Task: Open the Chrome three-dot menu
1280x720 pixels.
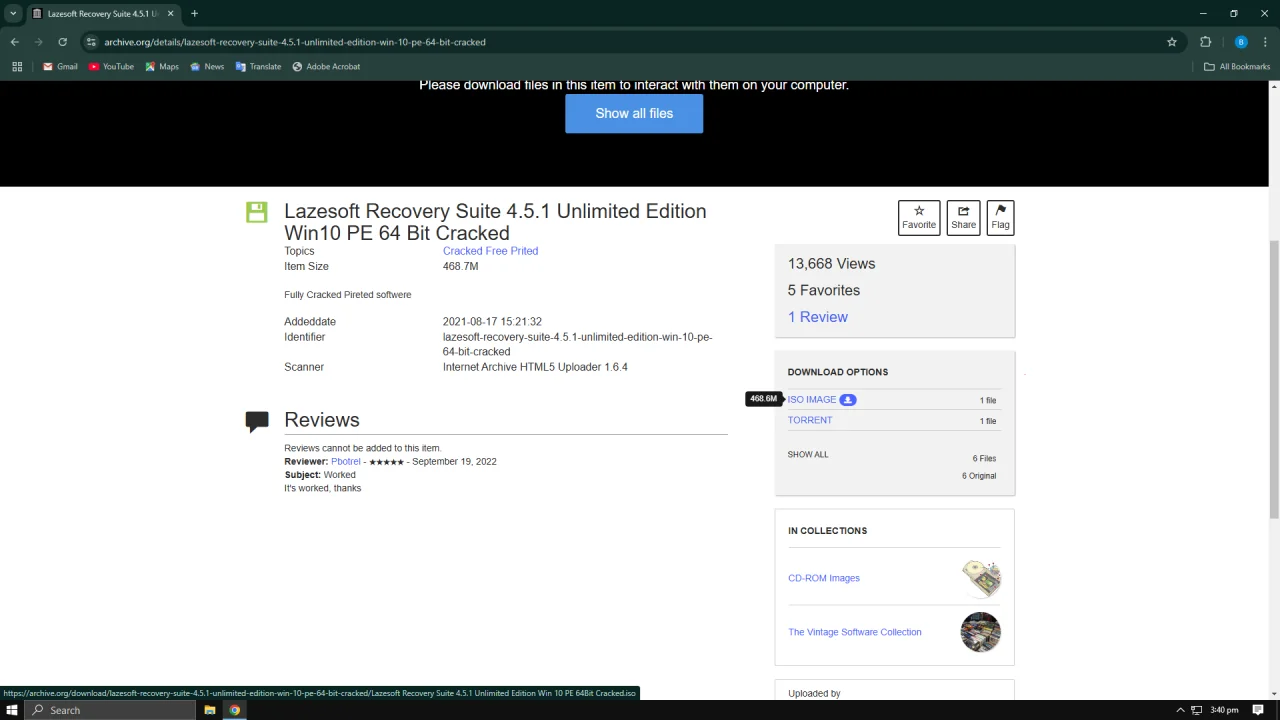Action: (1266, 42)
